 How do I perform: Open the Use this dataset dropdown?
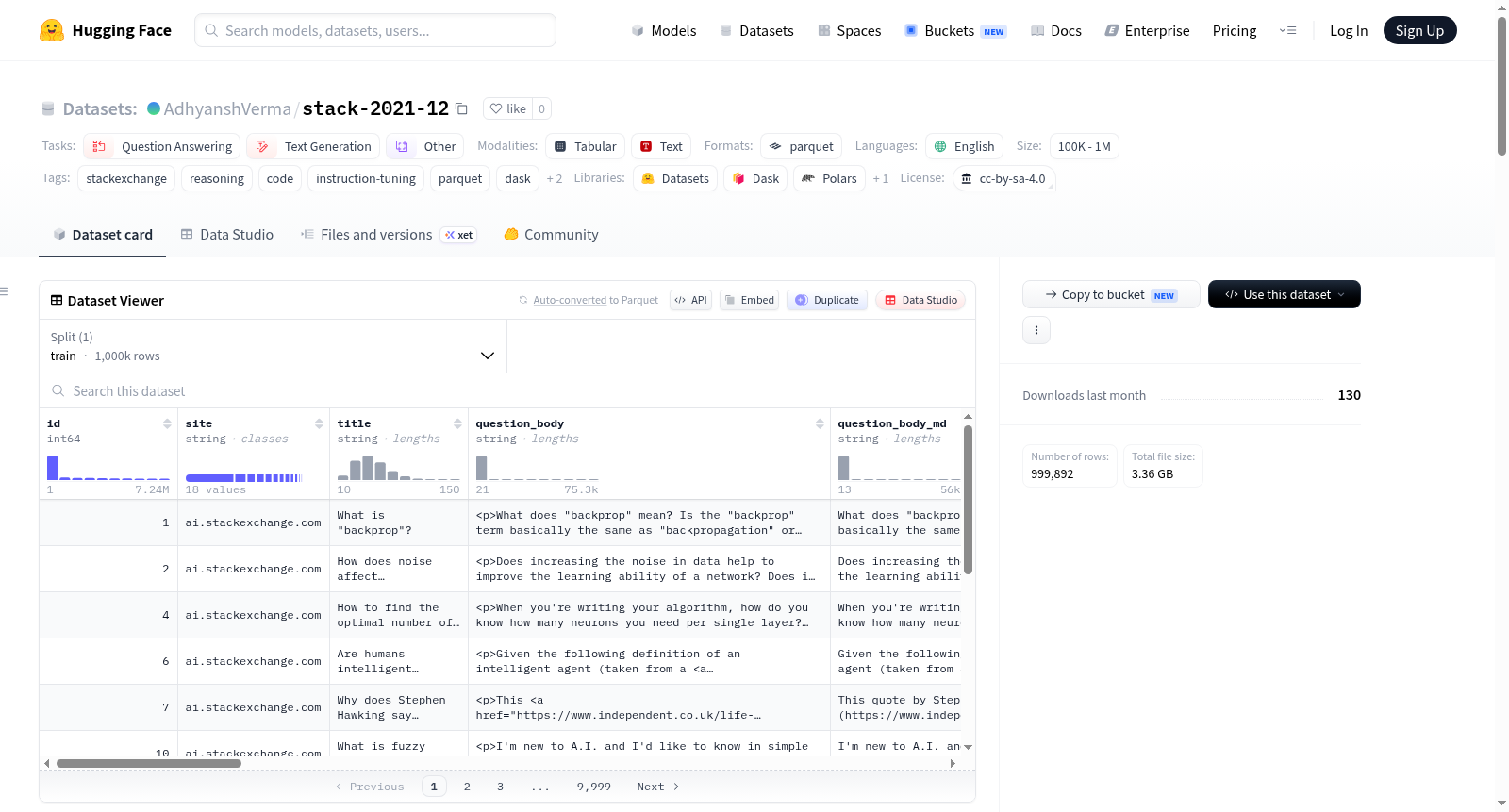1285,294
